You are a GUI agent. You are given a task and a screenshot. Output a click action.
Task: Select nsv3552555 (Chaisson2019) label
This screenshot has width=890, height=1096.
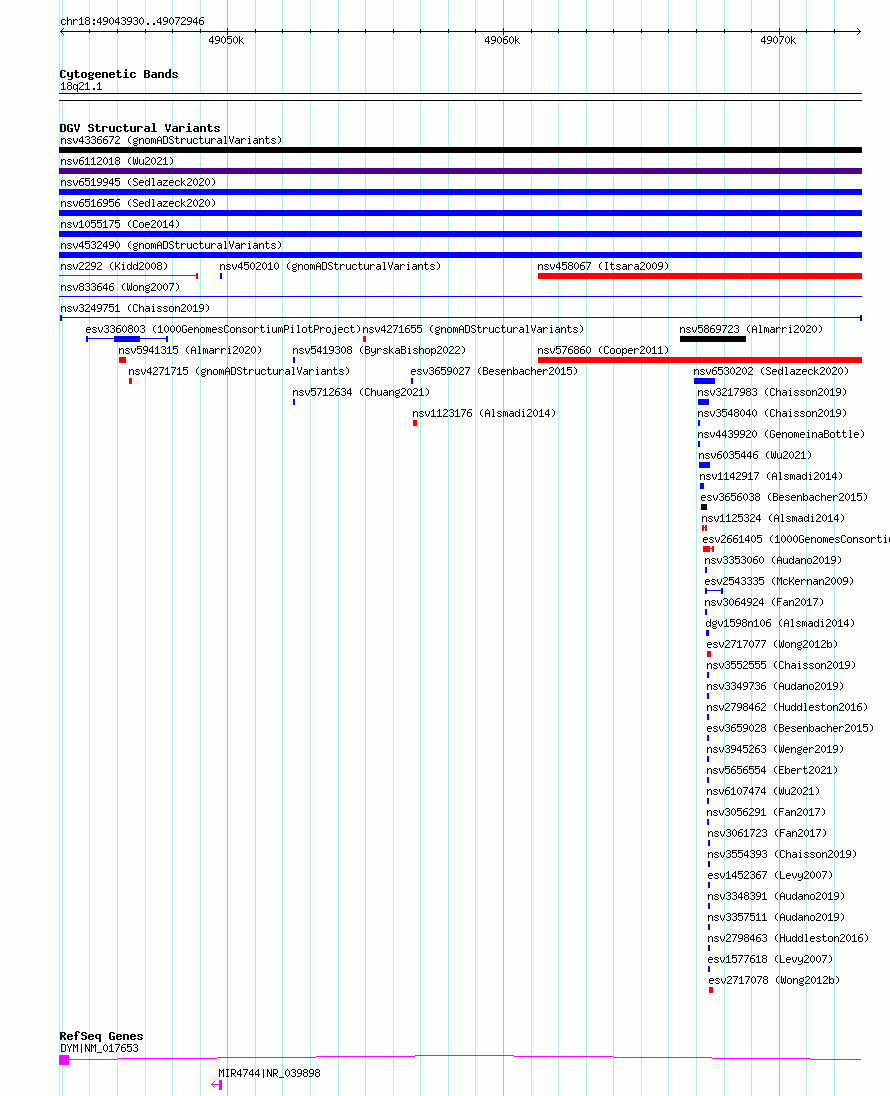click(781, 665)
